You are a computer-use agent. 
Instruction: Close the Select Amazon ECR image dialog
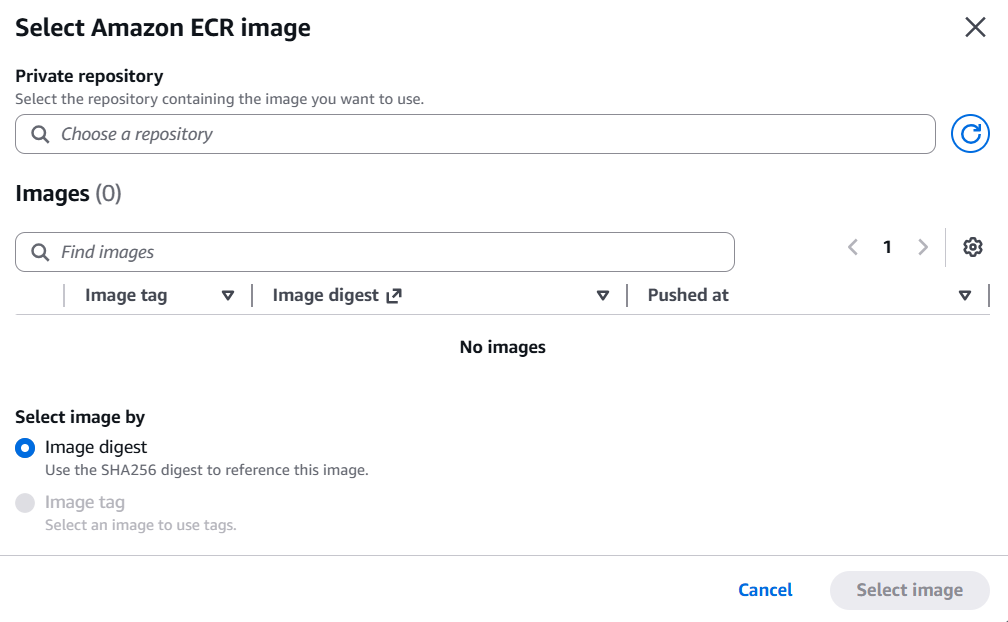pyautogui.click(x=975, y=28)
